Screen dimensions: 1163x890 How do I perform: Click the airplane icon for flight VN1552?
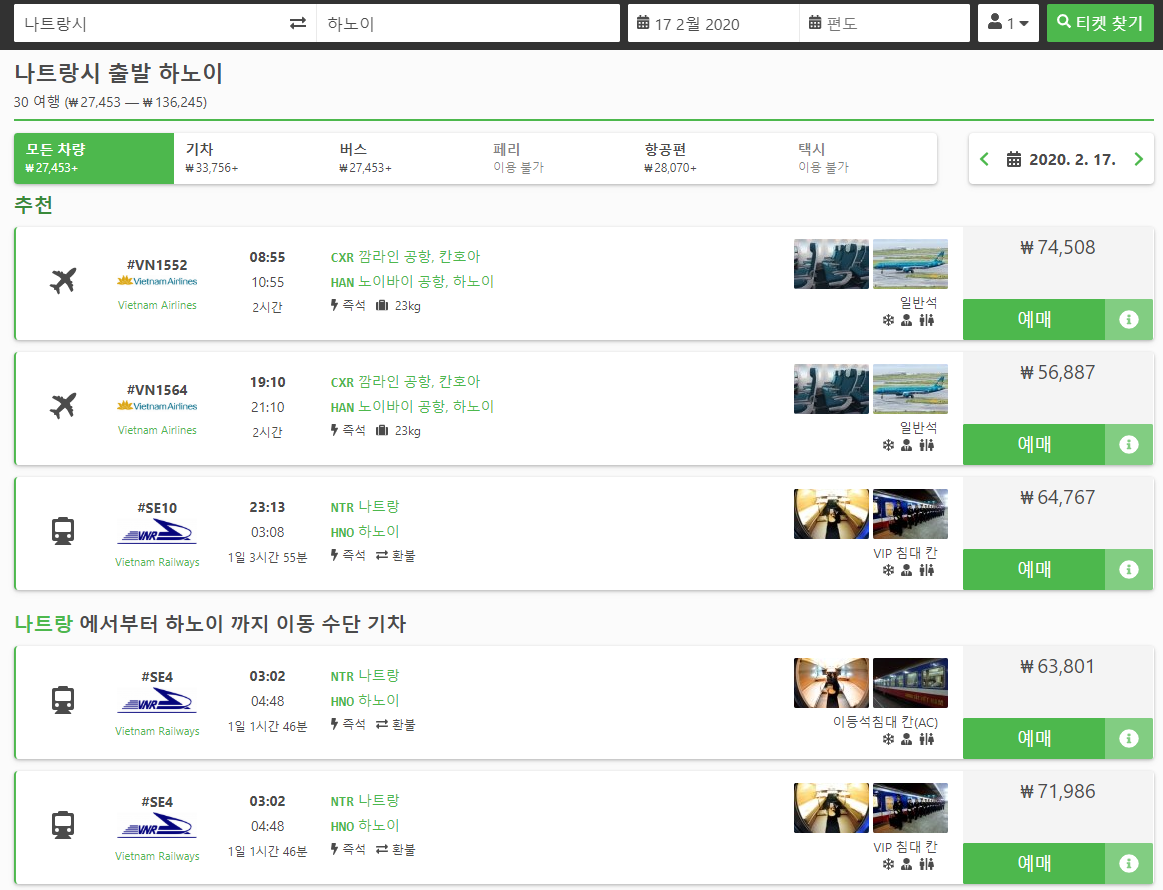pos(63,281)
